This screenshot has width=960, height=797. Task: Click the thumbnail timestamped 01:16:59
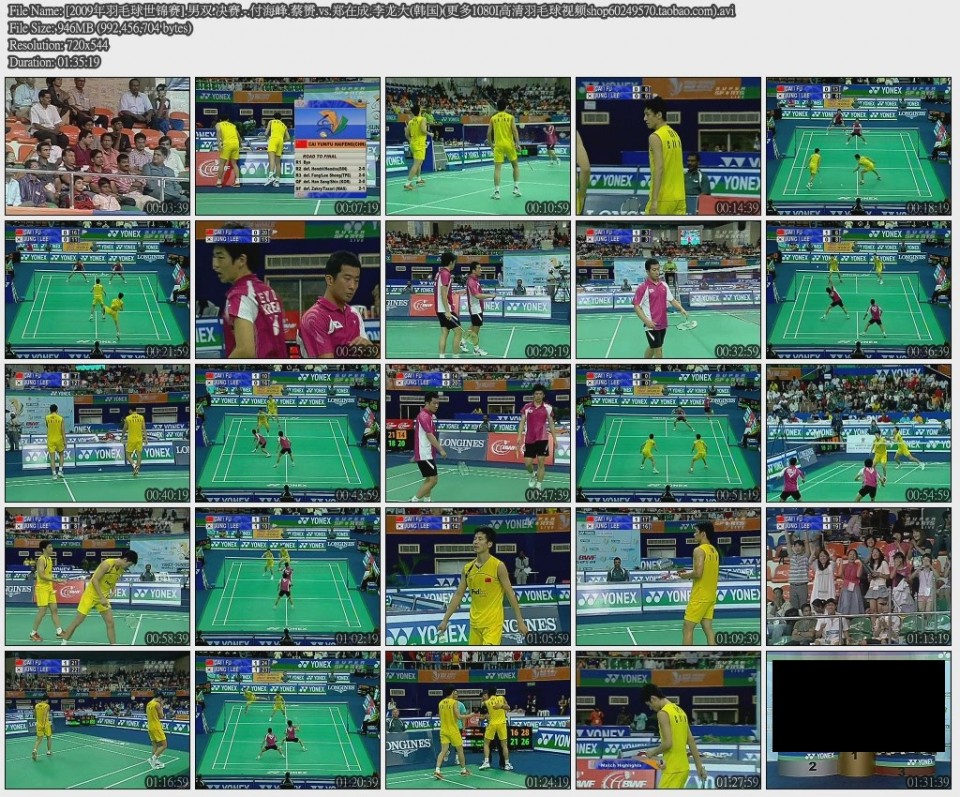[x=97, y=720]
